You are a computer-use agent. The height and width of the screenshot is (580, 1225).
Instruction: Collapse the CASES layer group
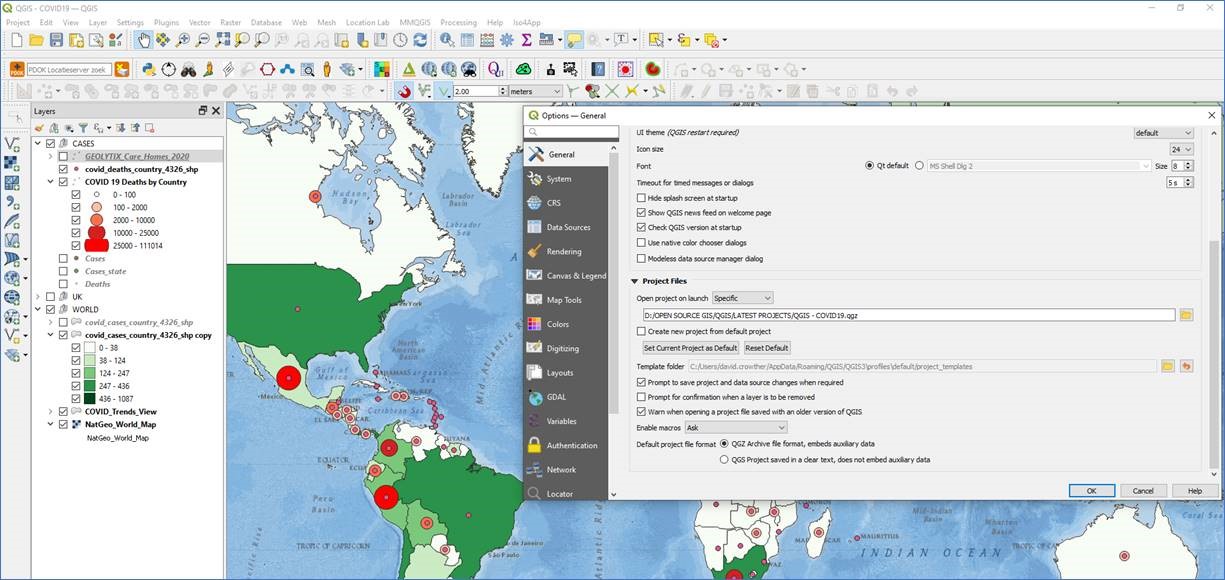click(39, 144)
